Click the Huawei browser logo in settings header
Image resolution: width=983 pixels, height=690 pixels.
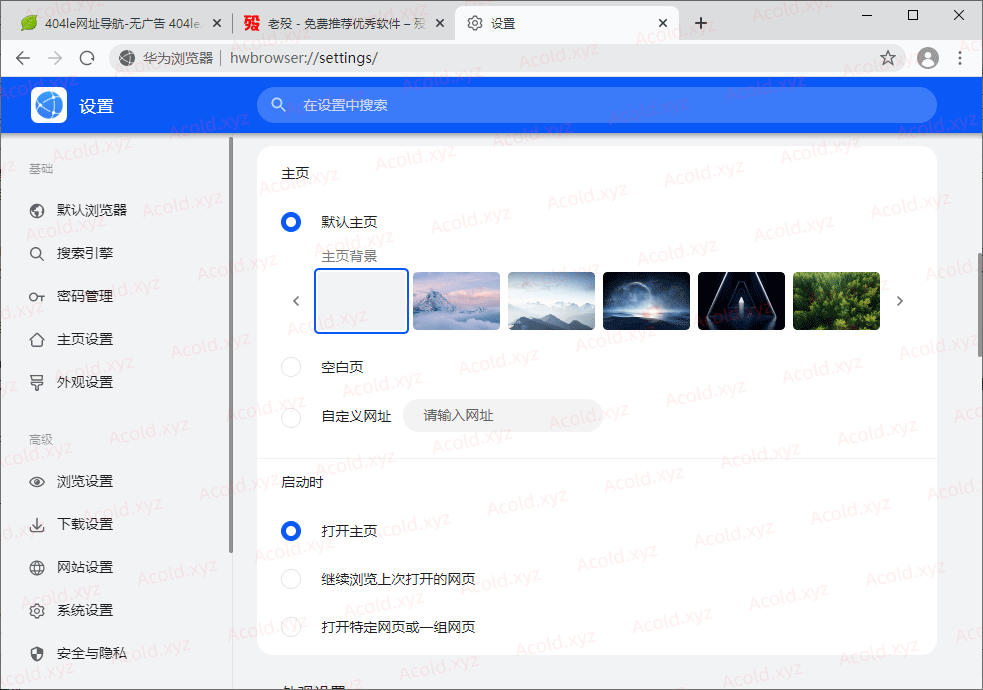click(x=49, y=105)
